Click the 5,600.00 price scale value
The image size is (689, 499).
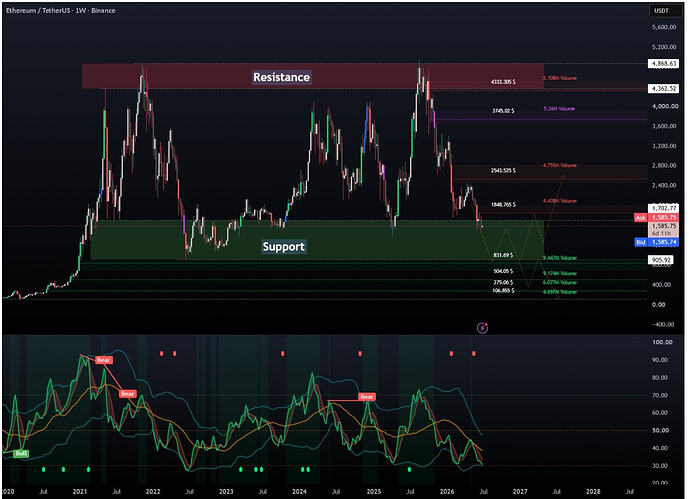coord(664,27)
